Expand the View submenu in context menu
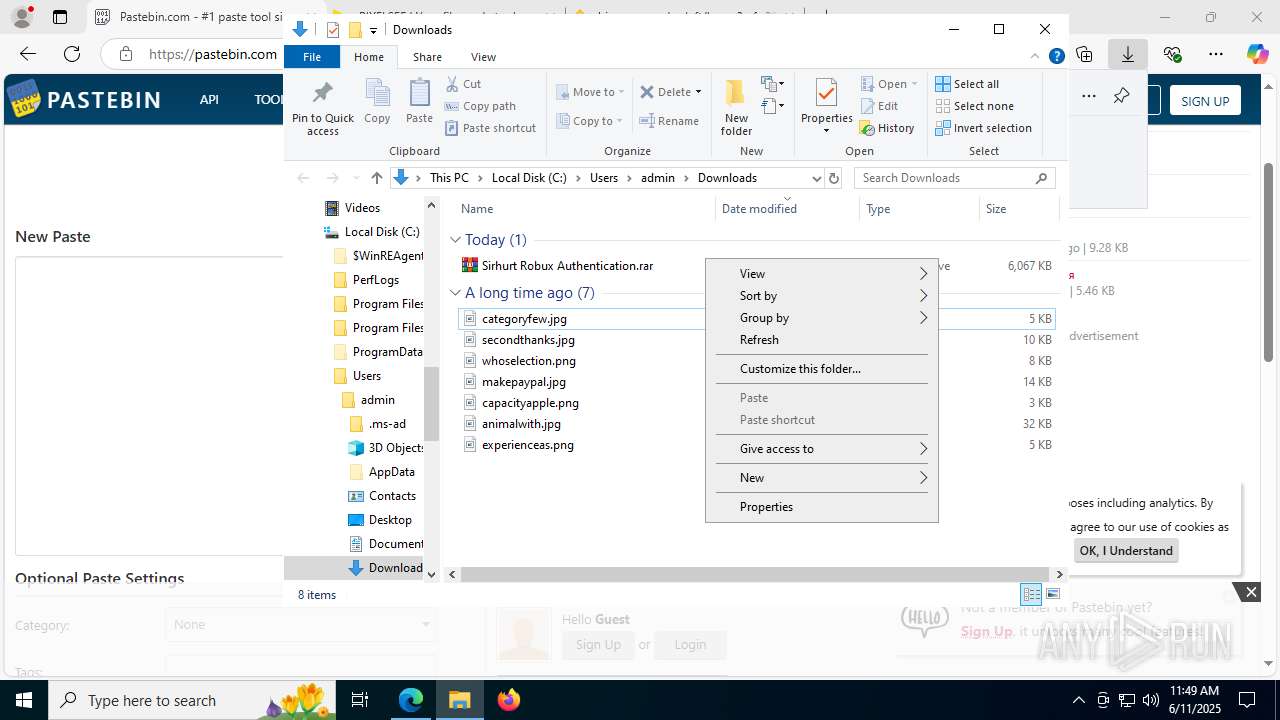The height and width of the screenshot is (720, 1280). [822, 274]
